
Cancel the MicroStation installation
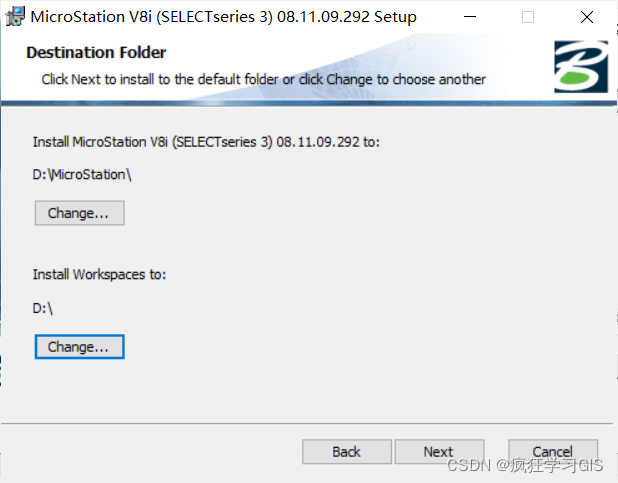click(553, 452)
